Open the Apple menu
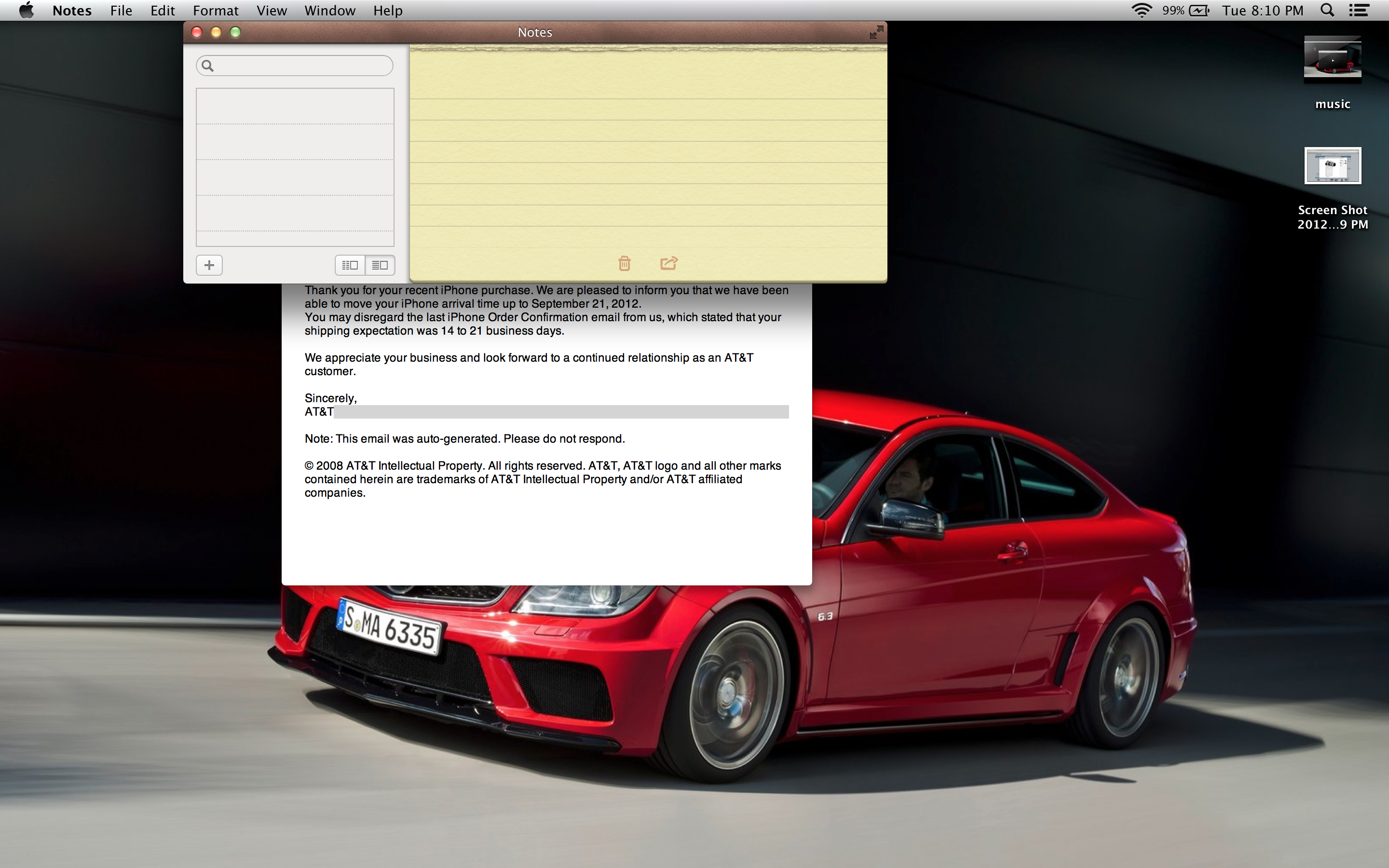The image size is (1389, 868). (27, 10)
